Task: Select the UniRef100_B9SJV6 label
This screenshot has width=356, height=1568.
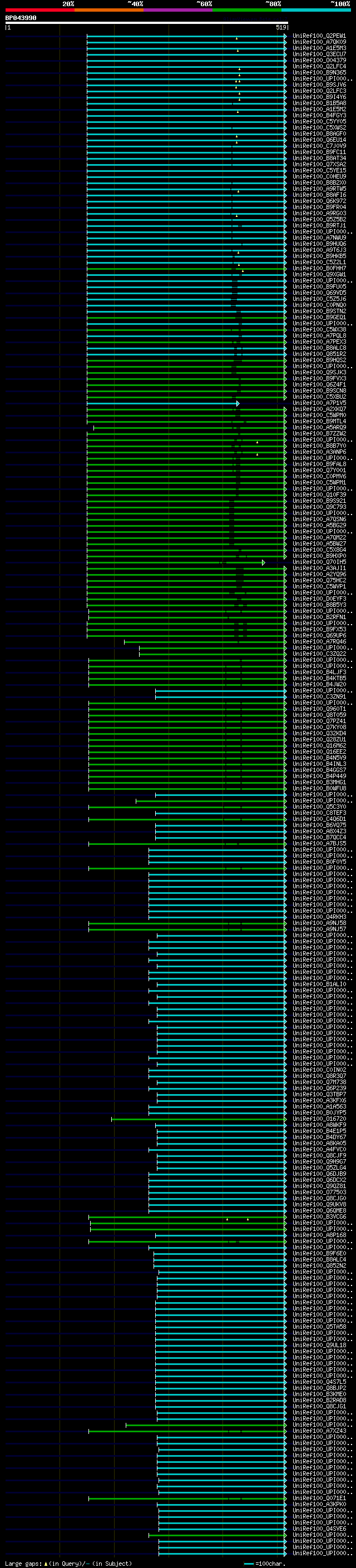Action: pyautogui.click(x=319, y=85)
